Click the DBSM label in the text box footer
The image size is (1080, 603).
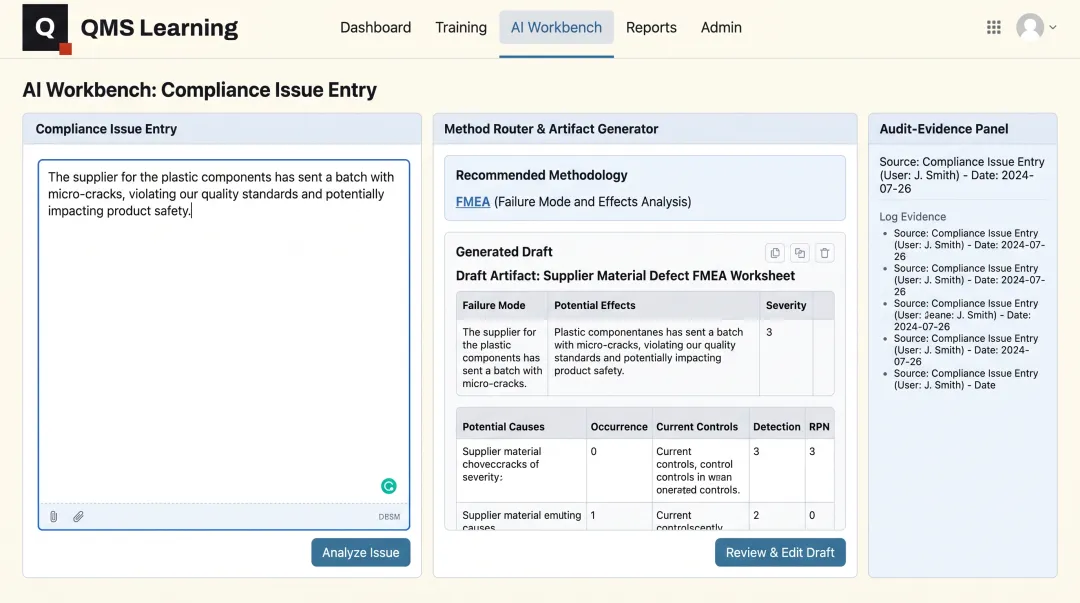389,517
